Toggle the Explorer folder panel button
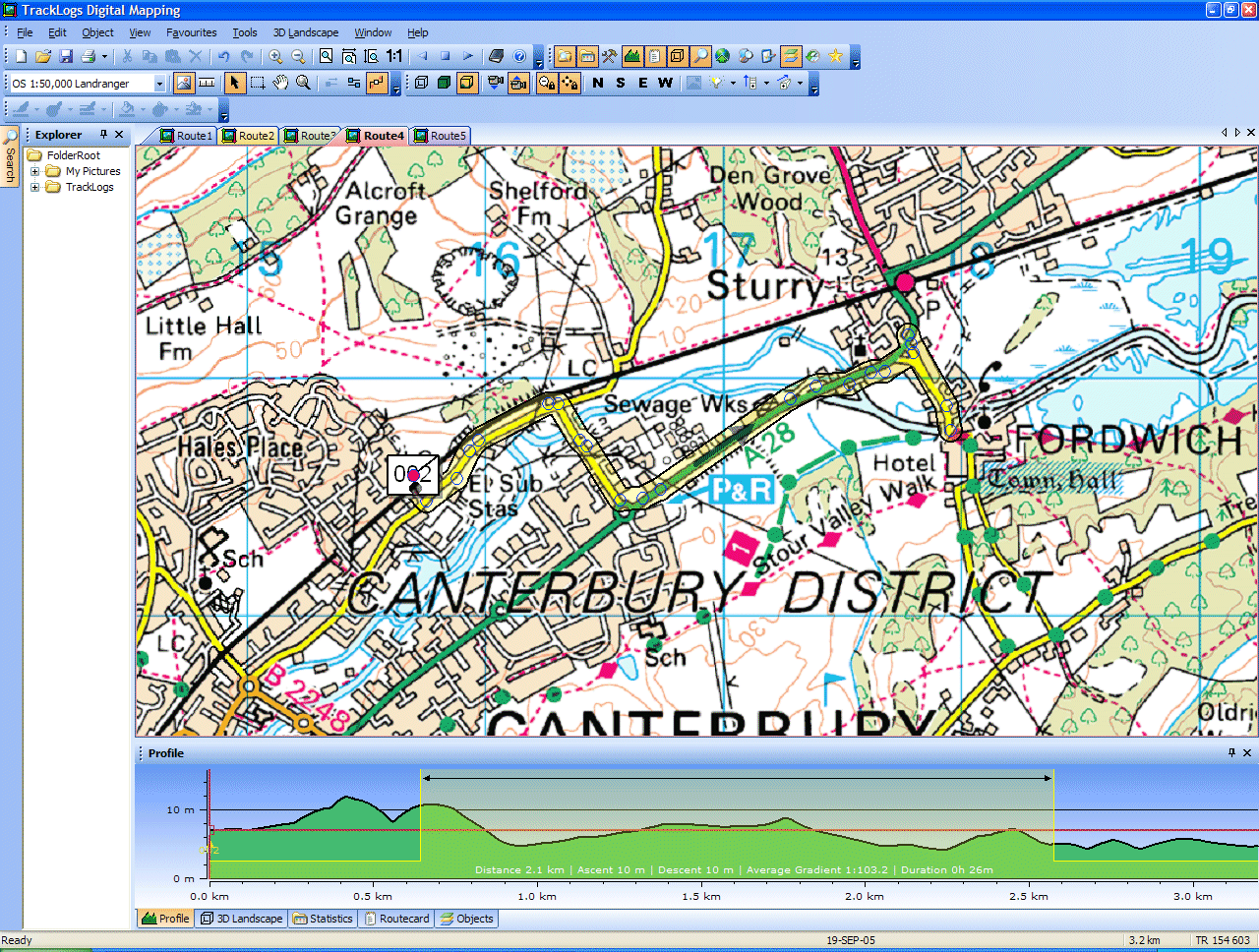The width and height of the screenshot is (1259, 952). (x=565, y=56)
